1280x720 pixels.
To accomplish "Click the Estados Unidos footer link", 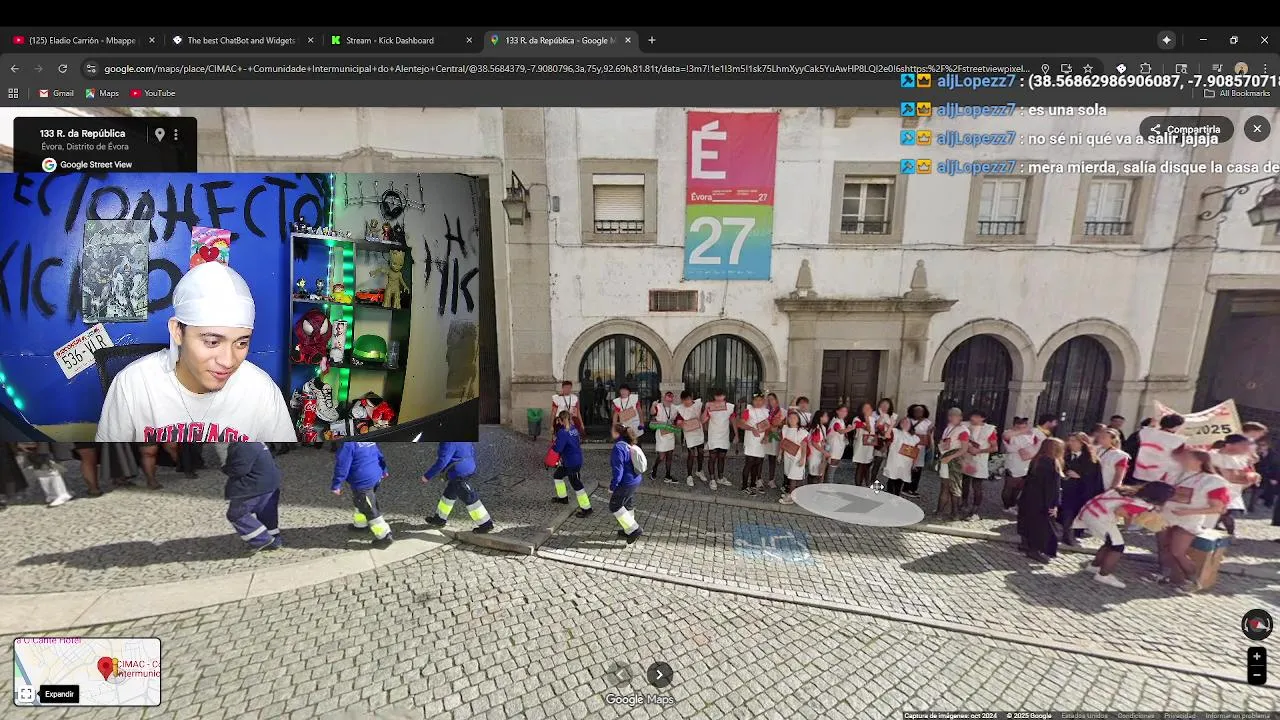I will 1084,716.
